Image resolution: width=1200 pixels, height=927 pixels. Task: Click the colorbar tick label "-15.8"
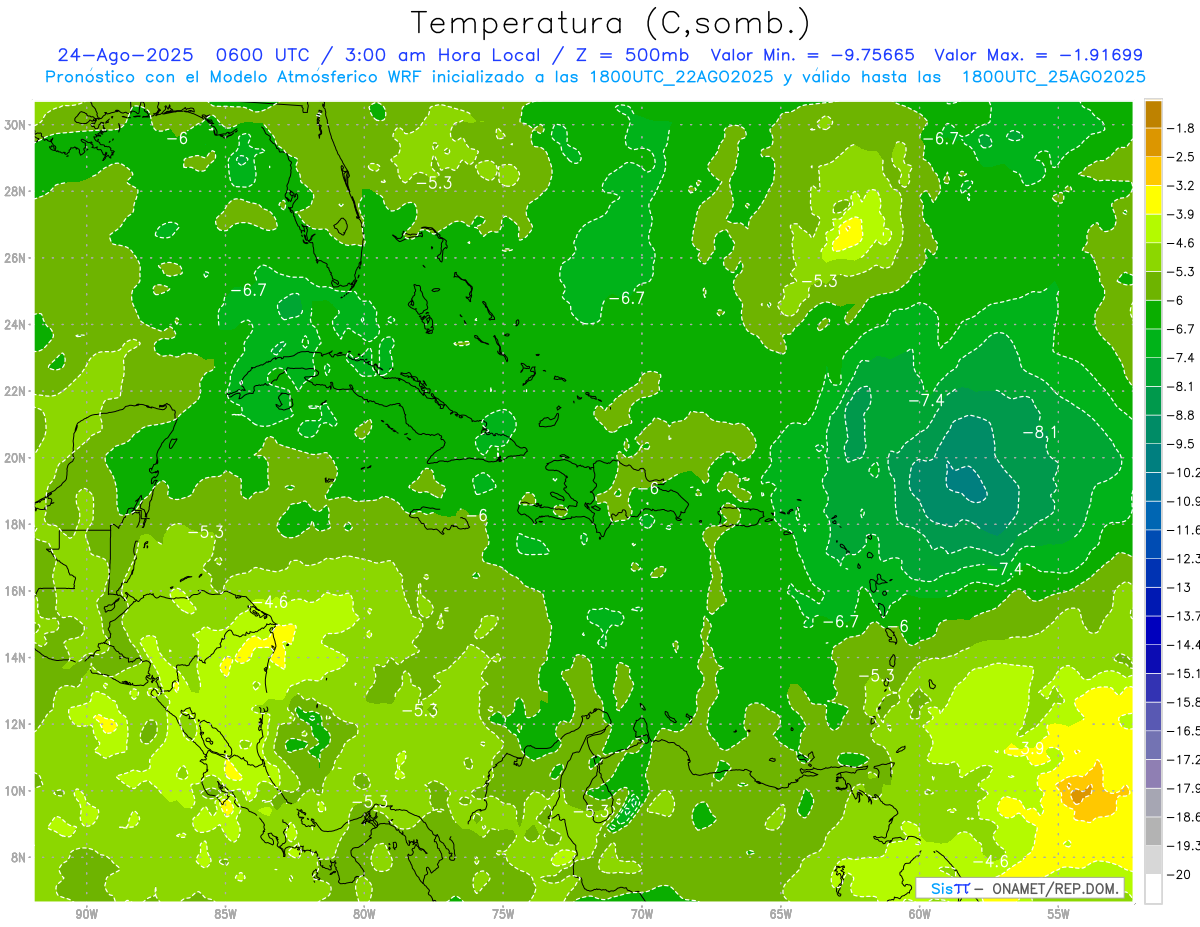[1184, 702]
